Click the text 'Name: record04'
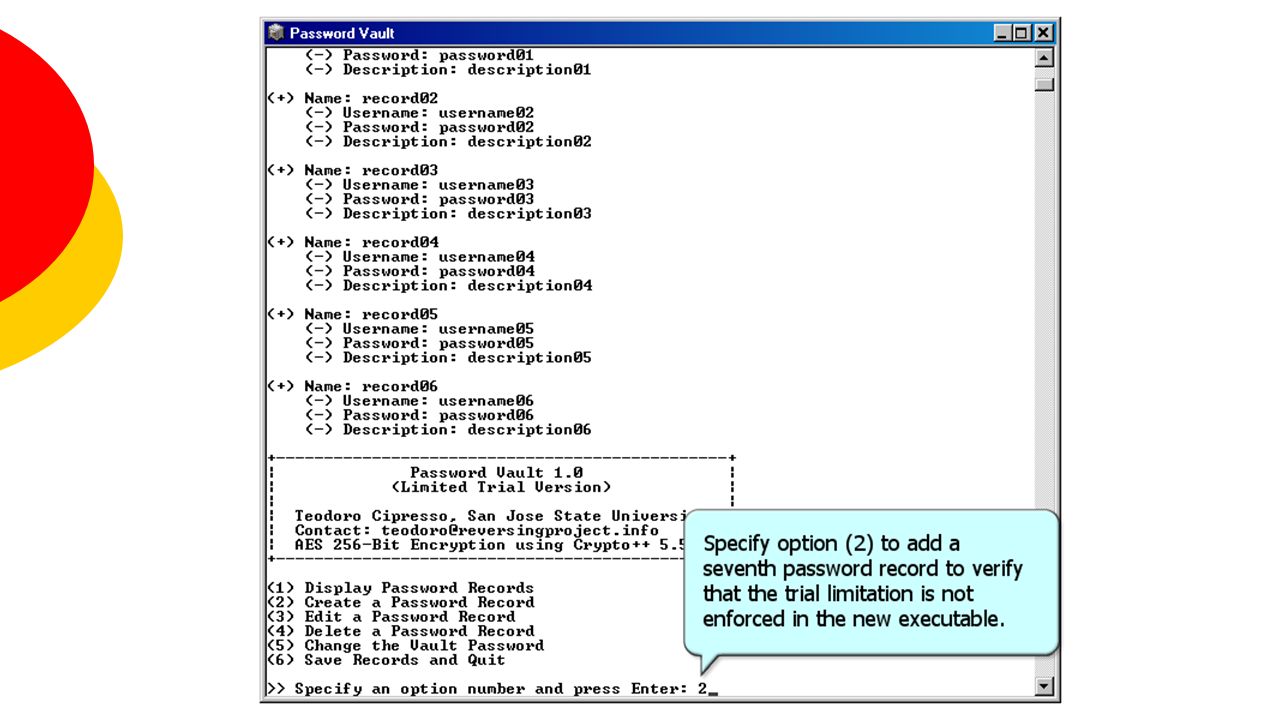1280x720 pixels. tap(371, 242)
